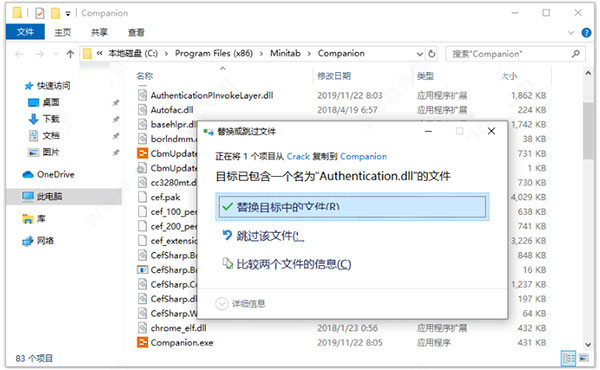Choose skip this file option

263,236
